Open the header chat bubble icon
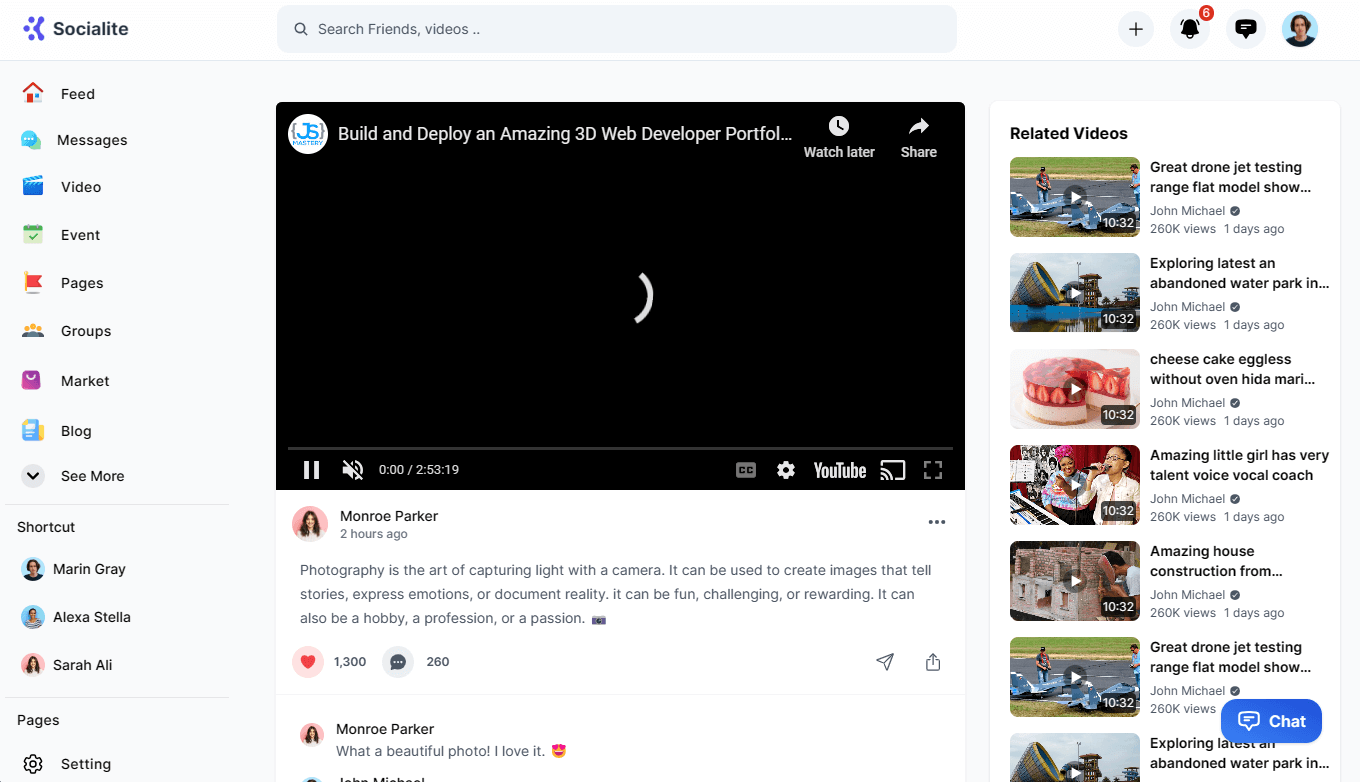This screenshot has height=782, width=1360. click(1245, 29)
